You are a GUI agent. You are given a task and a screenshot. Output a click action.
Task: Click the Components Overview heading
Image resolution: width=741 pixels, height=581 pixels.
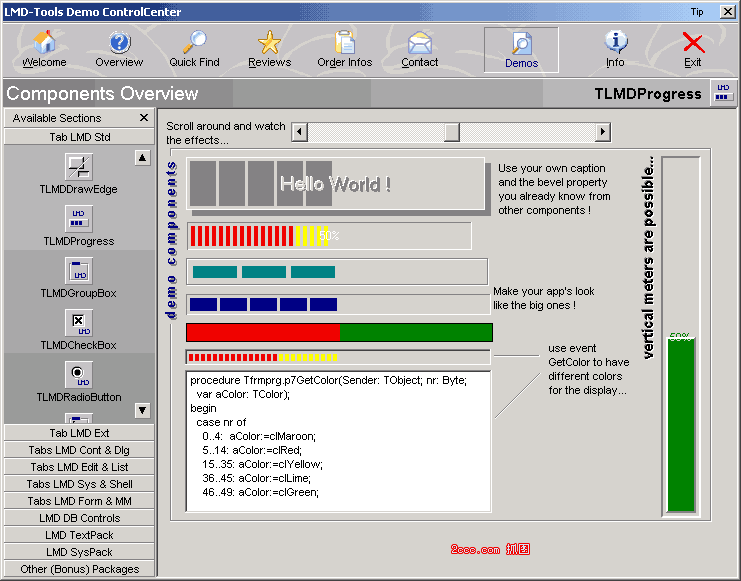point(102,94)
